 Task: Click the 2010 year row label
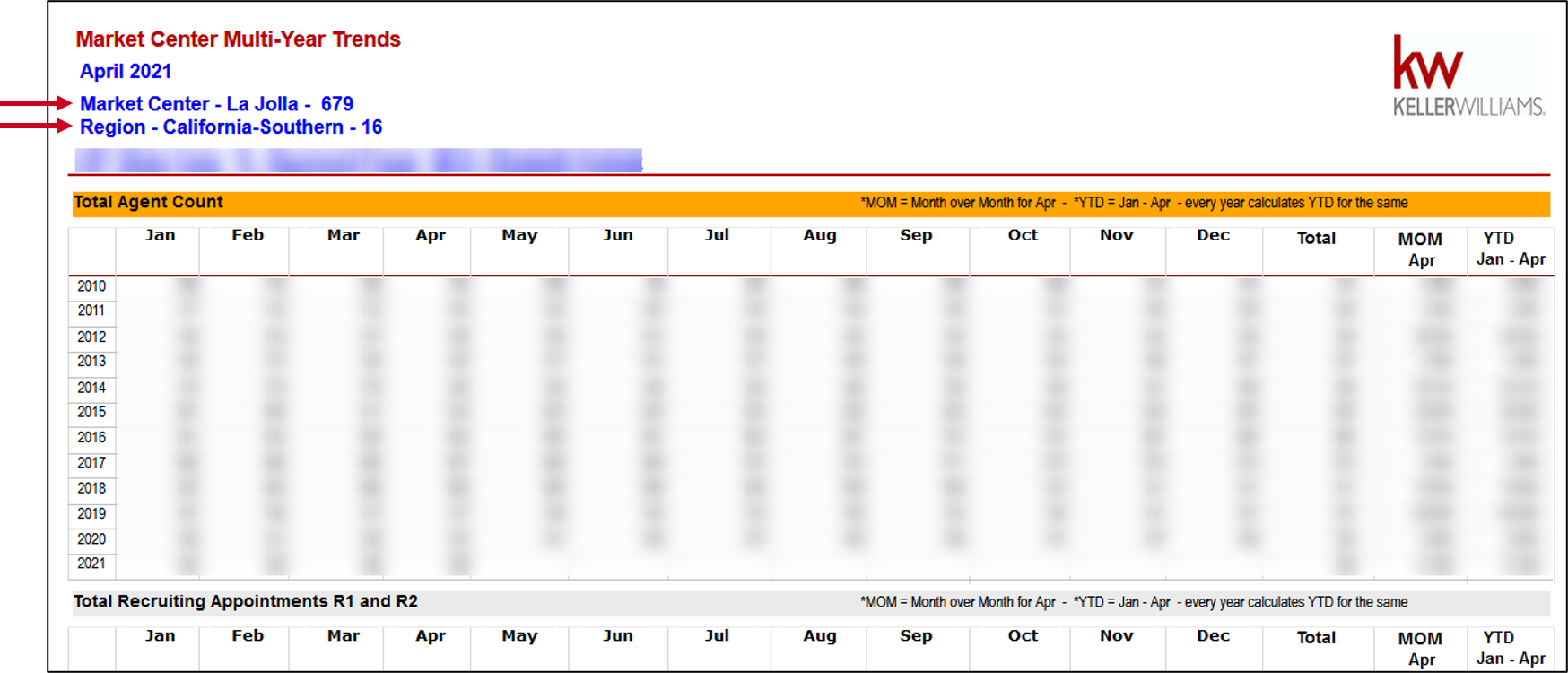click(x=91, y=286)
